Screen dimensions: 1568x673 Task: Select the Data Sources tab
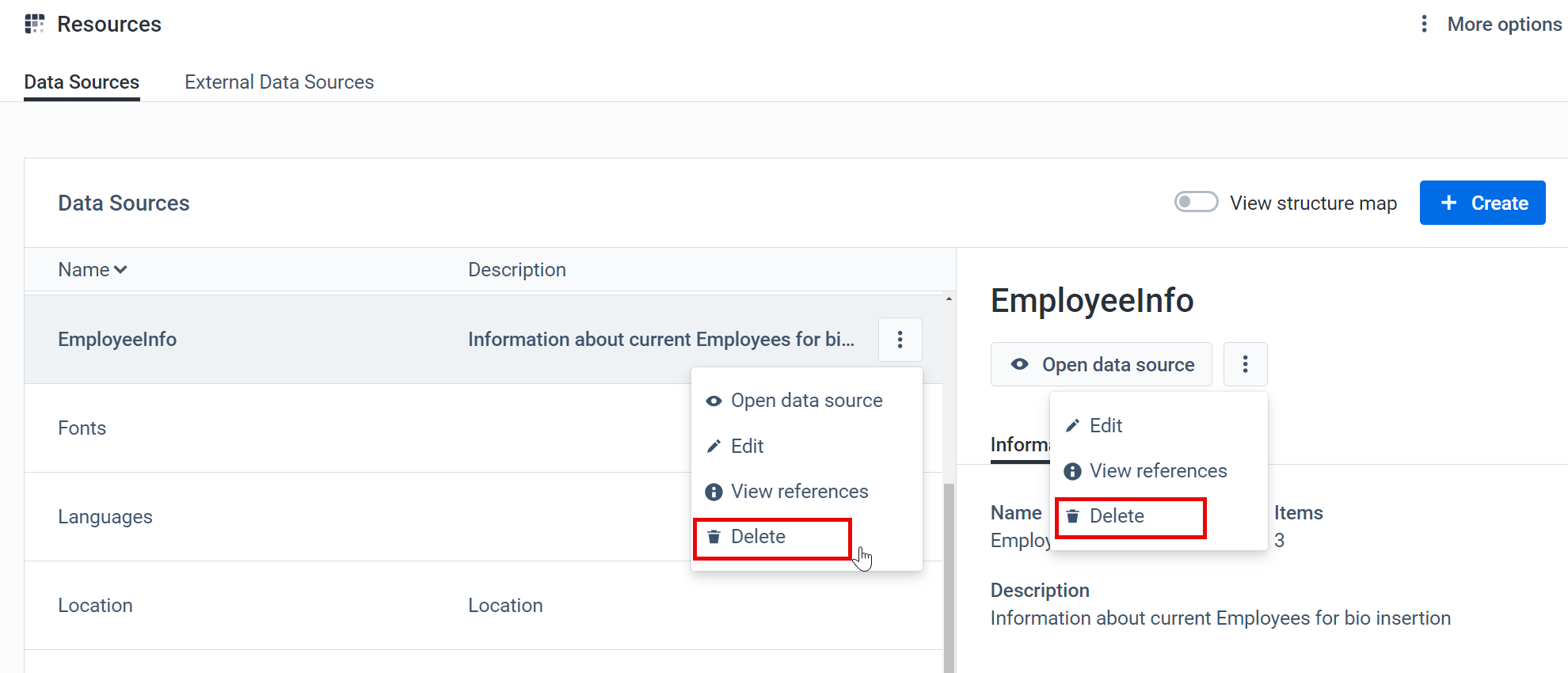coord(82,82)
